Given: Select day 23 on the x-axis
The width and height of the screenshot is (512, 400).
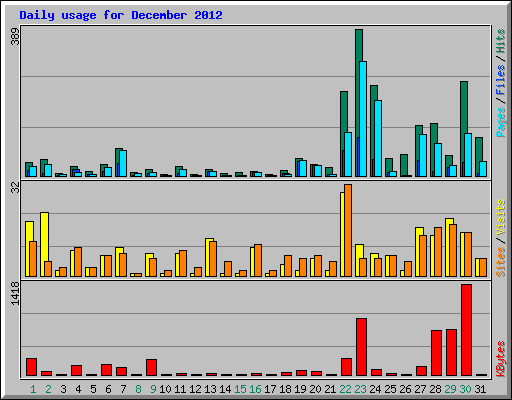Looking at the screenshot, I should tap(360, 389).
